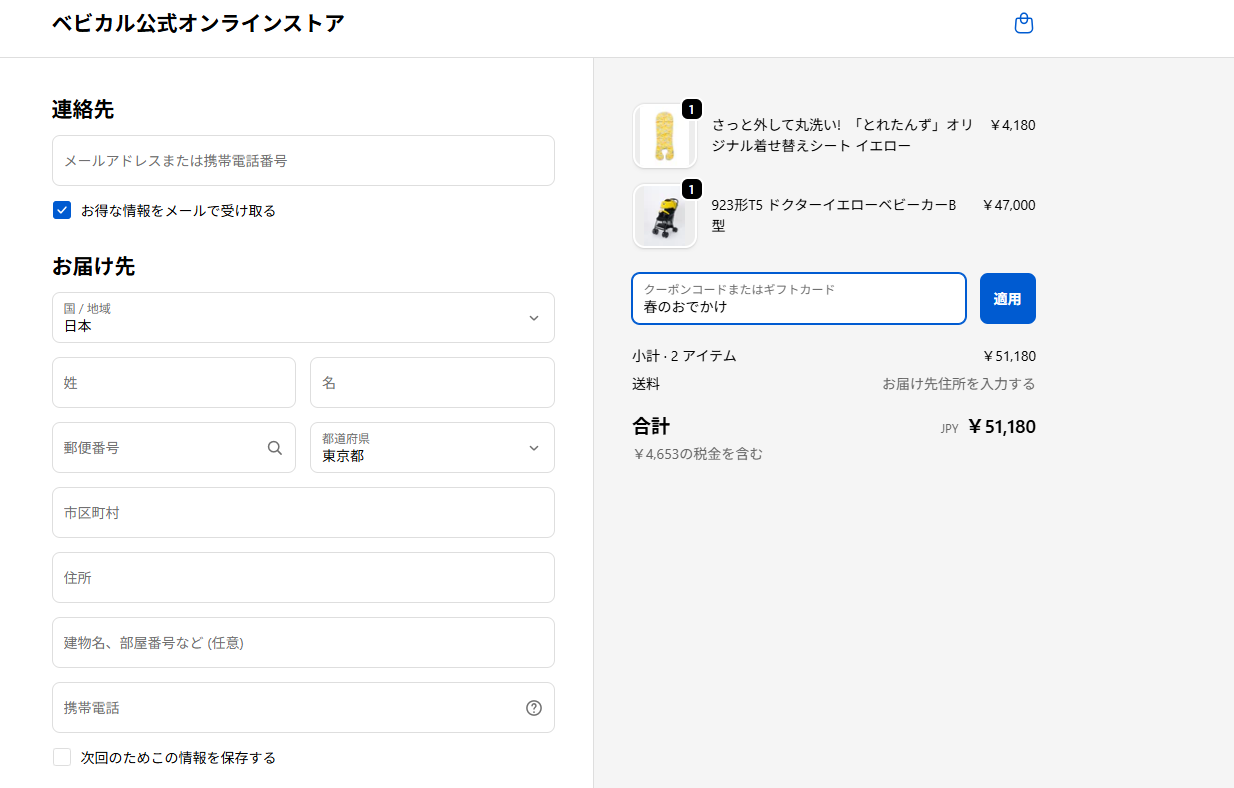Uncheck the お得な情報をメールで受け取る checkbox
This screenshot has width=1234, height=788.
click(x=62, y=210)
